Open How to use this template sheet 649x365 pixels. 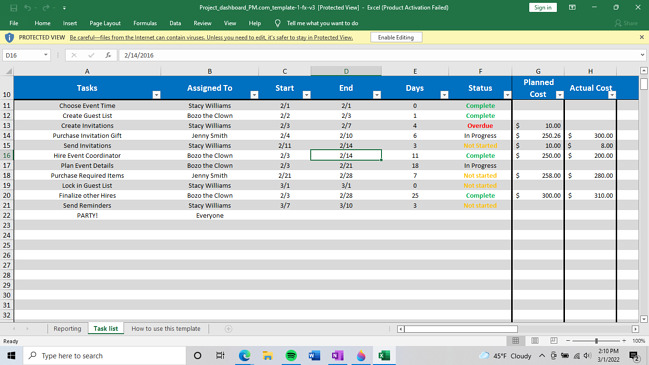pyautogui.click(x=166, y=329)
